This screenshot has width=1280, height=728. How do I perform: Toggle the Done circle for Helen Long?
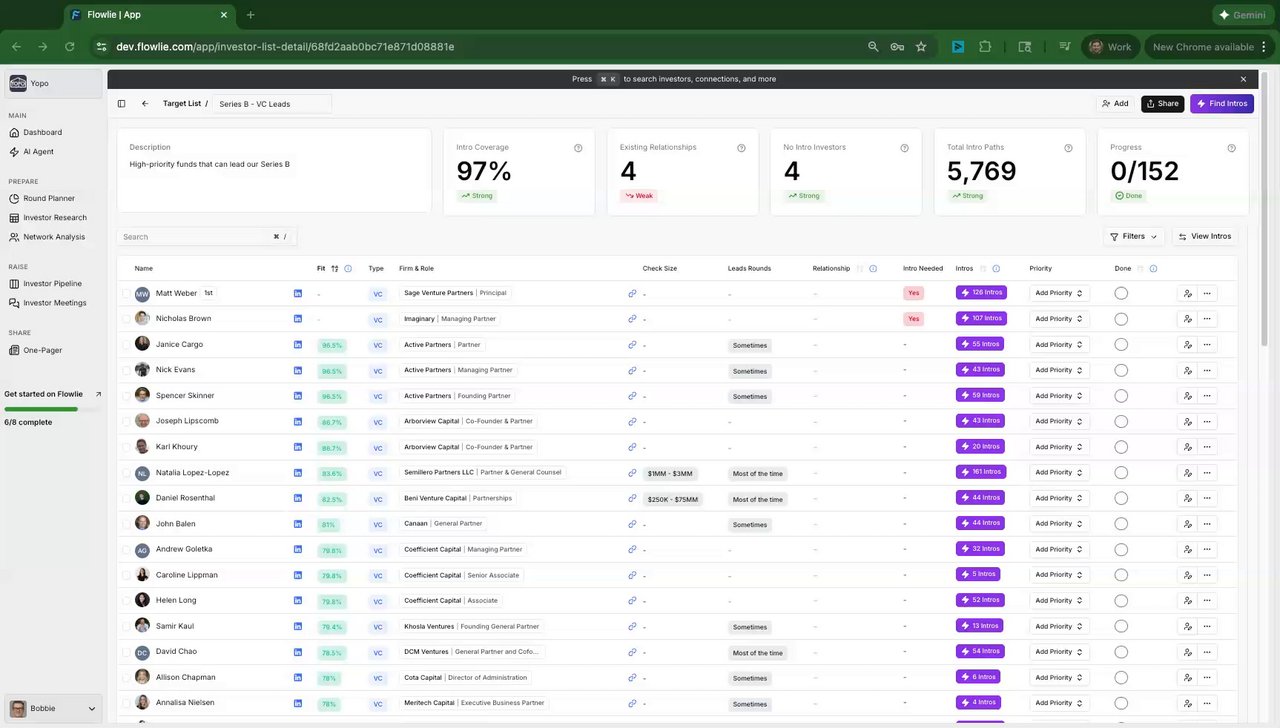tap(1121, 601)
